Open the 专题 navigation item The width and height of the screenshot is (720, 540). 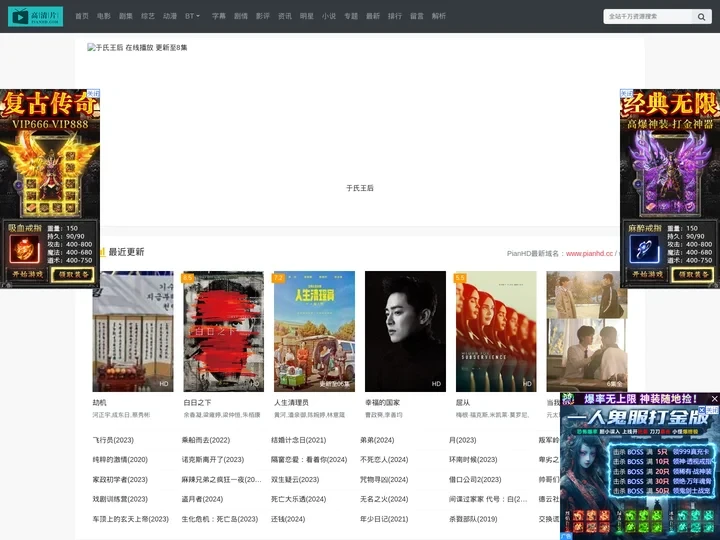[351, 16]
